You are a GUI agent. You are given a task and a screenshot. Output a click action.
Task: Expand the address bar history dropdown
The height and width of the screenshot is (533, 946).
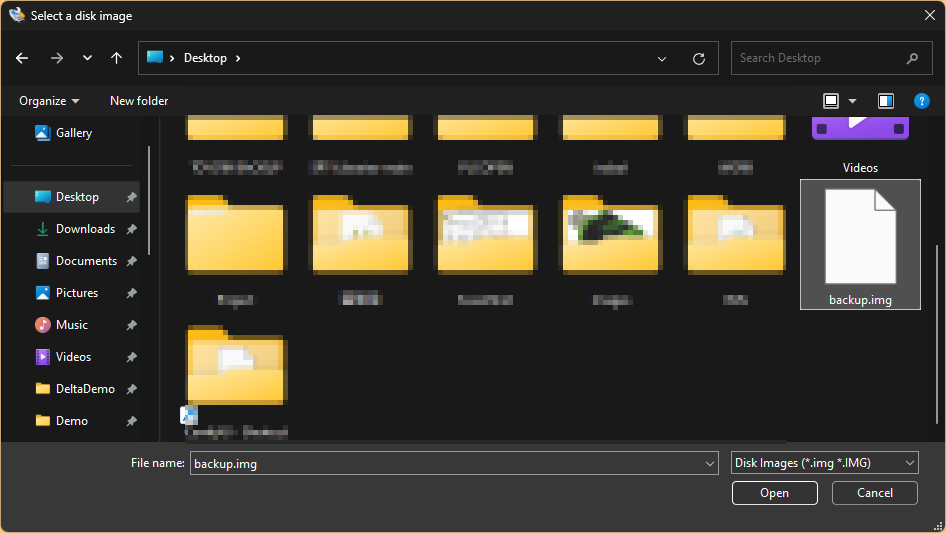[662, 59]
